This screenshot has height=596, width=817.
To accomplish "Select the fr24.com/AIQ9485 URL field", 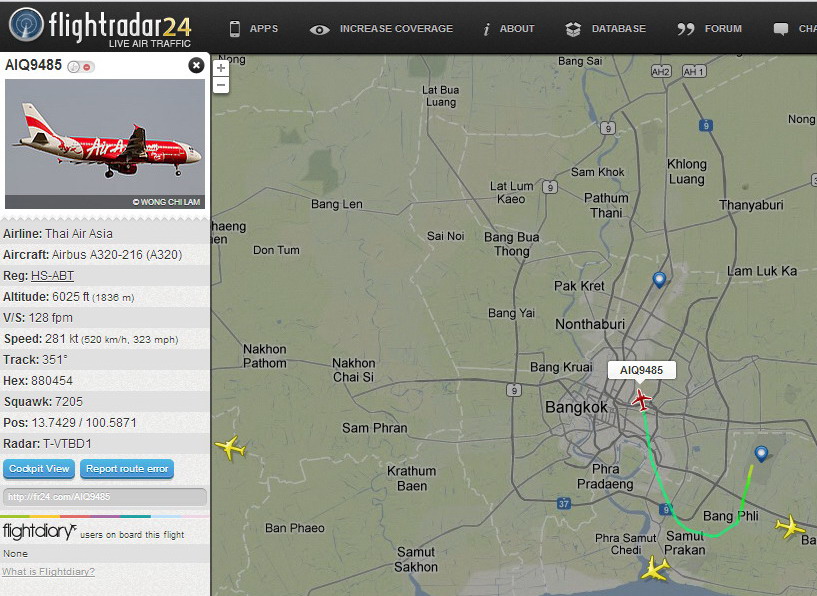I will point(105,496).
